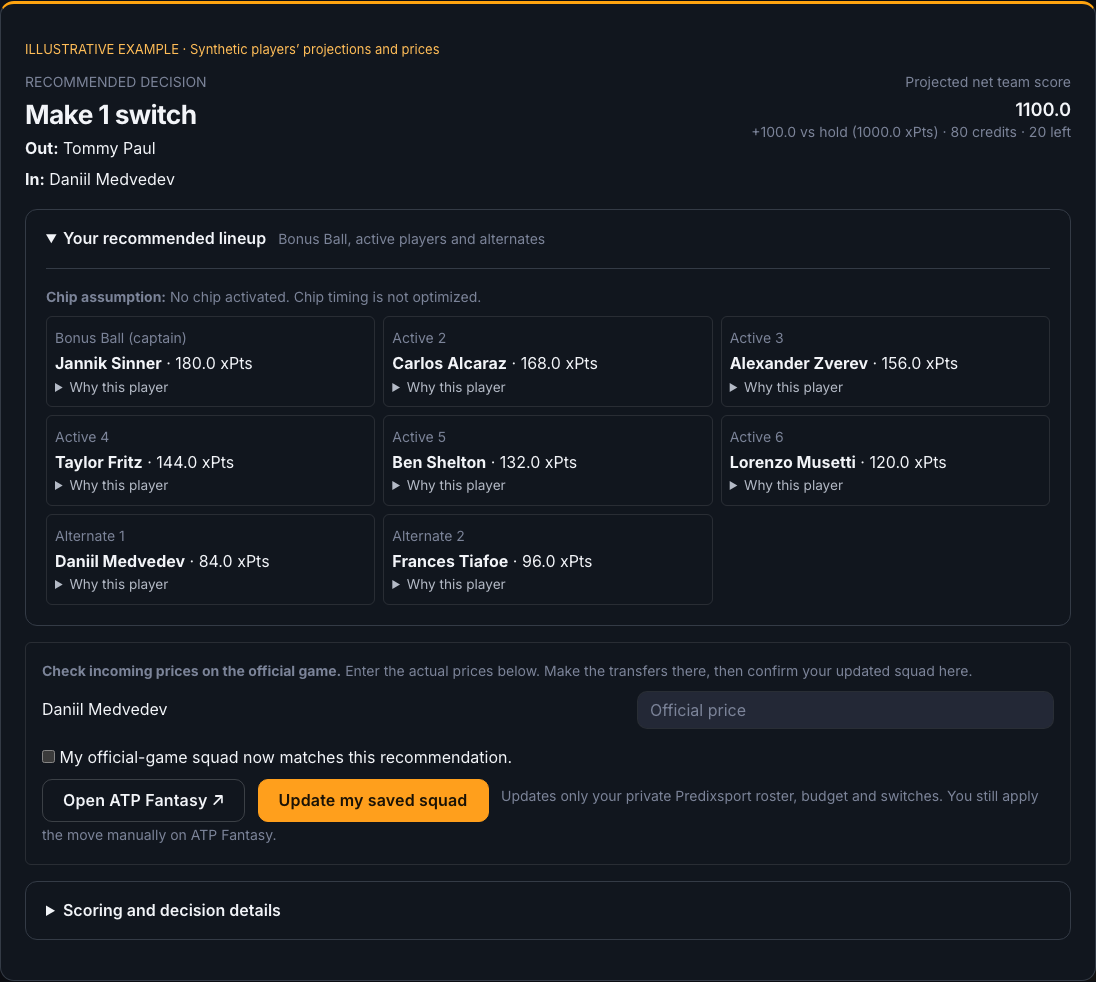
Task: Click the Alternate 1 label
Action: (x=90, y=536)
